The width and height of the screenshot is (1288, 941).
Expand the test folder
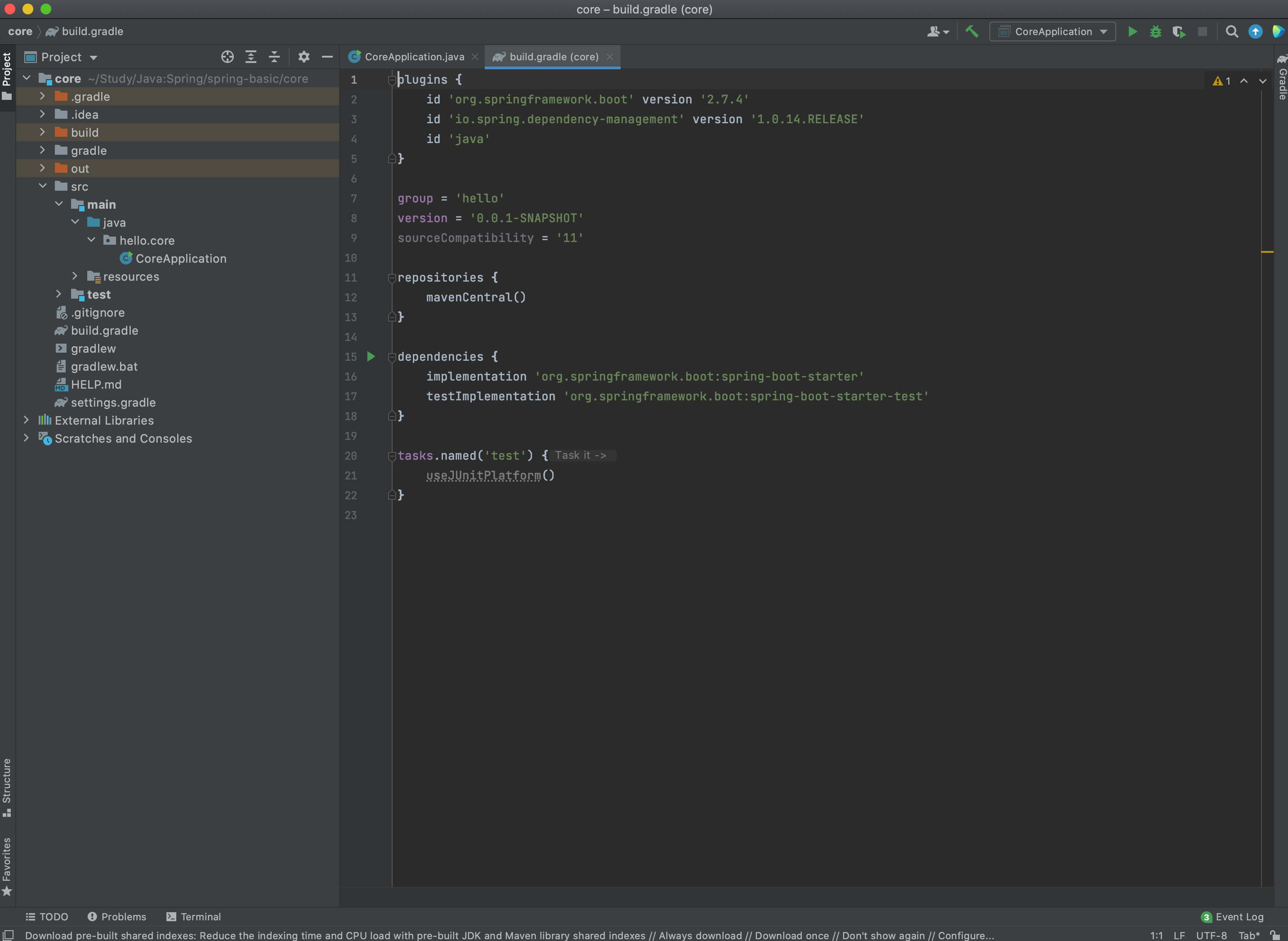point(58,294)
